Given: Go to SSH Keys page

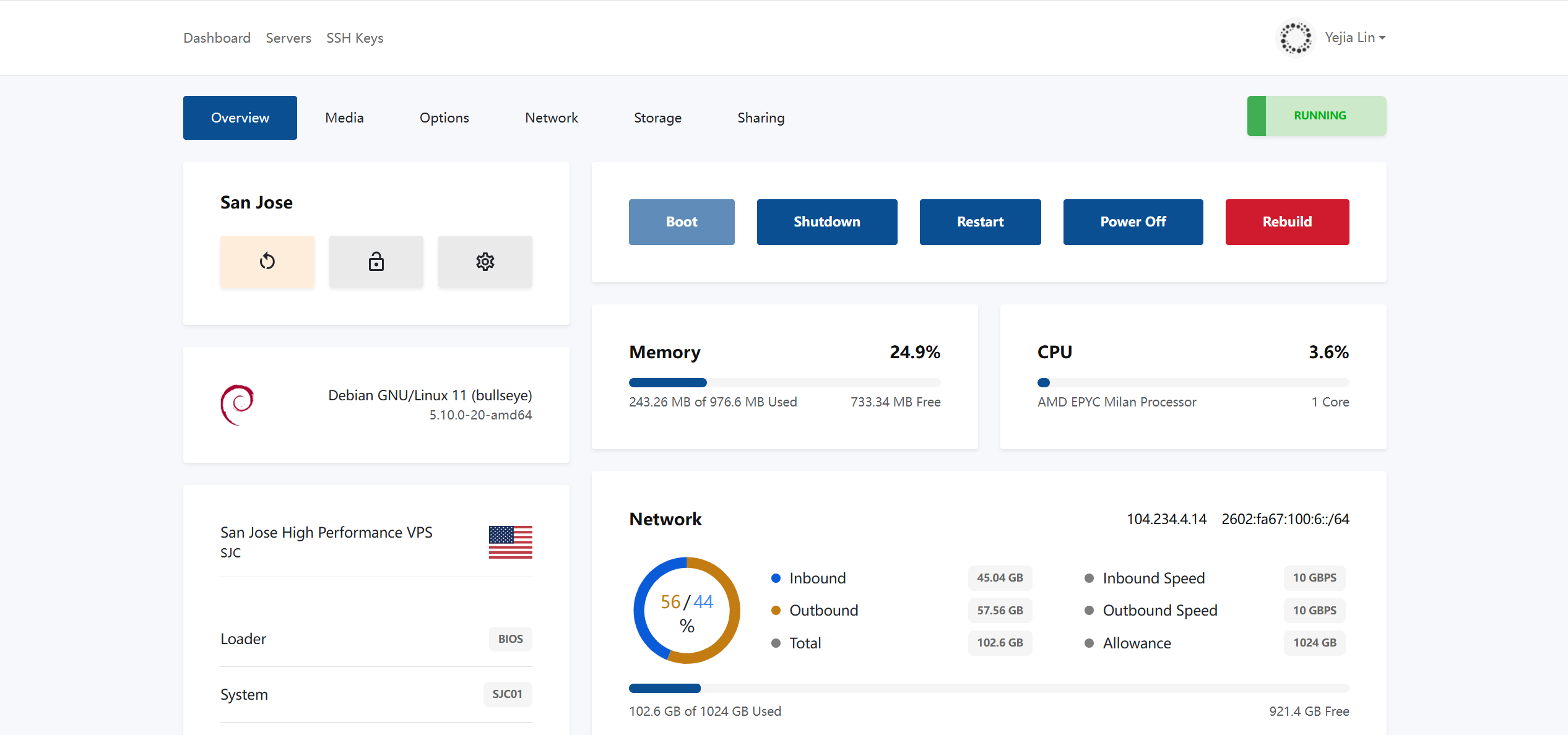Looking at the screenshot, I should tap(355, 38).
